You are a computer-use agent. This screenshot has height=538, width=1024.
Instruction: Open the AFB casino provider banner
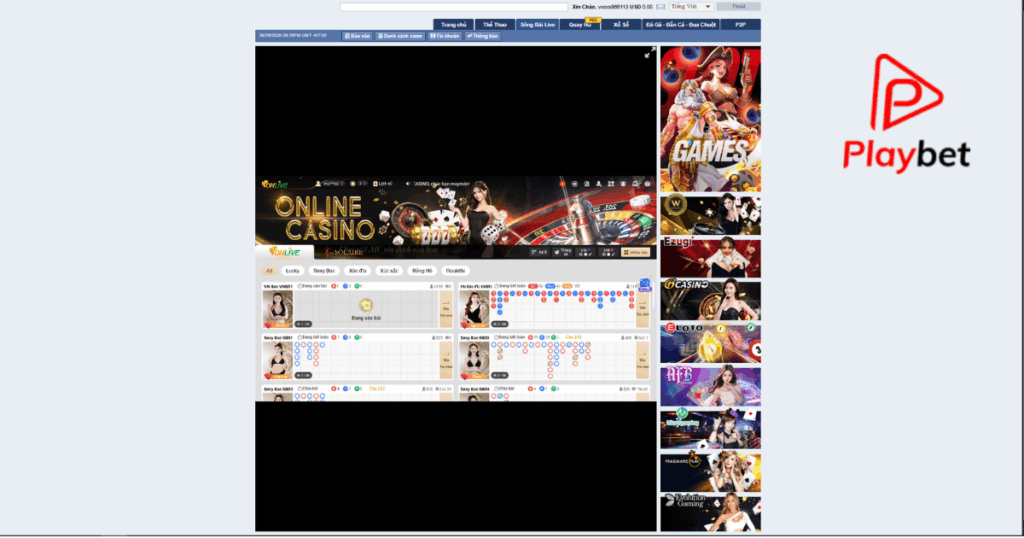tap(711, 386)
